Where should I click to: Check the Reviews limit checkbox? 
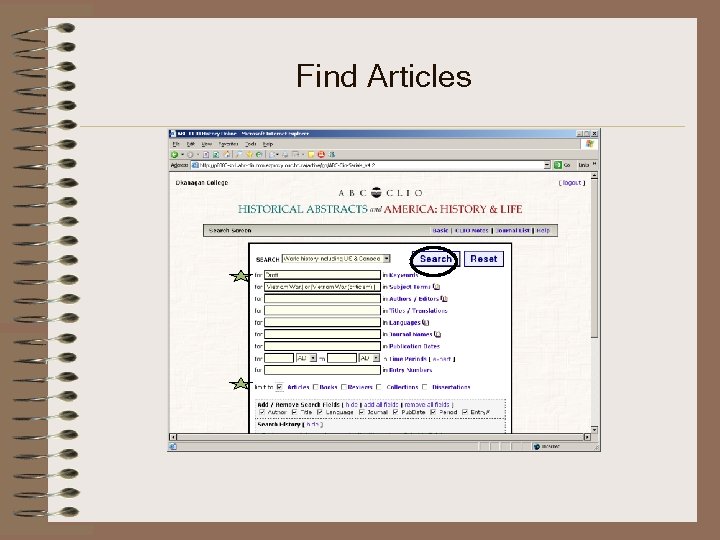tap(343, 387)
